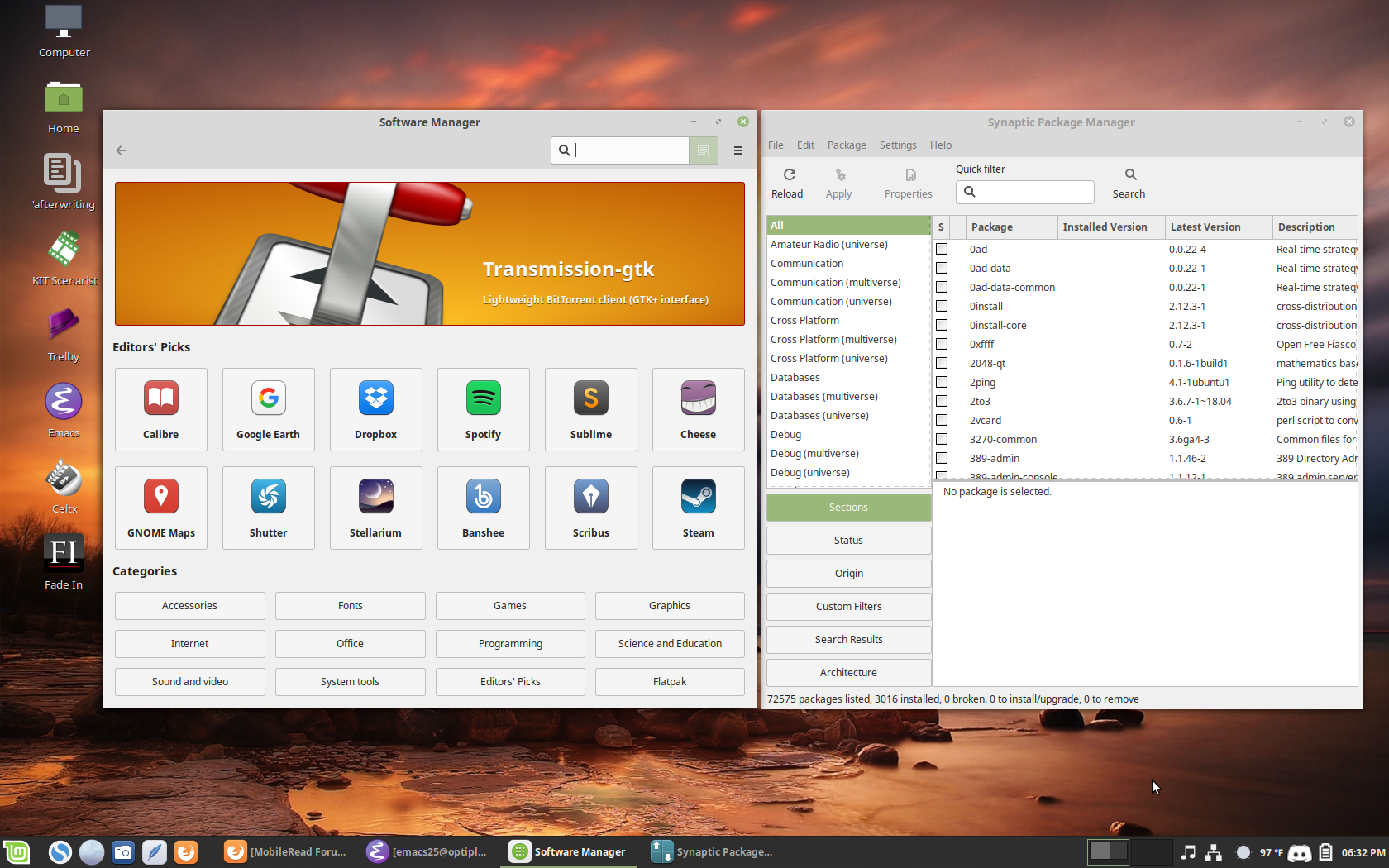Screen dimensions: 1389x868
Task: Open the Accessories category
Action: (x=190, y=606)
